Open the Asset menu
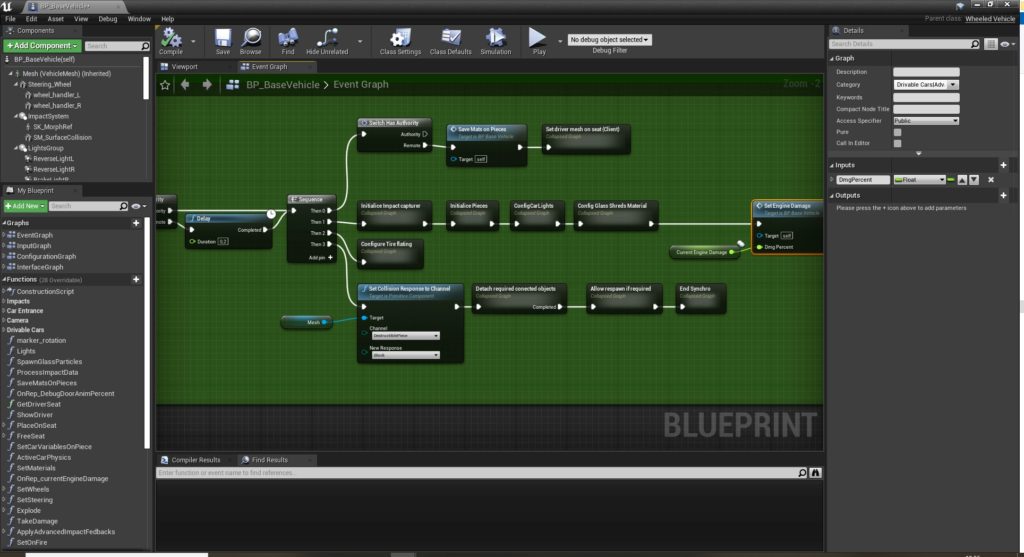The image size is (1024, 557). pyautogui.click(x=56, y=19)
